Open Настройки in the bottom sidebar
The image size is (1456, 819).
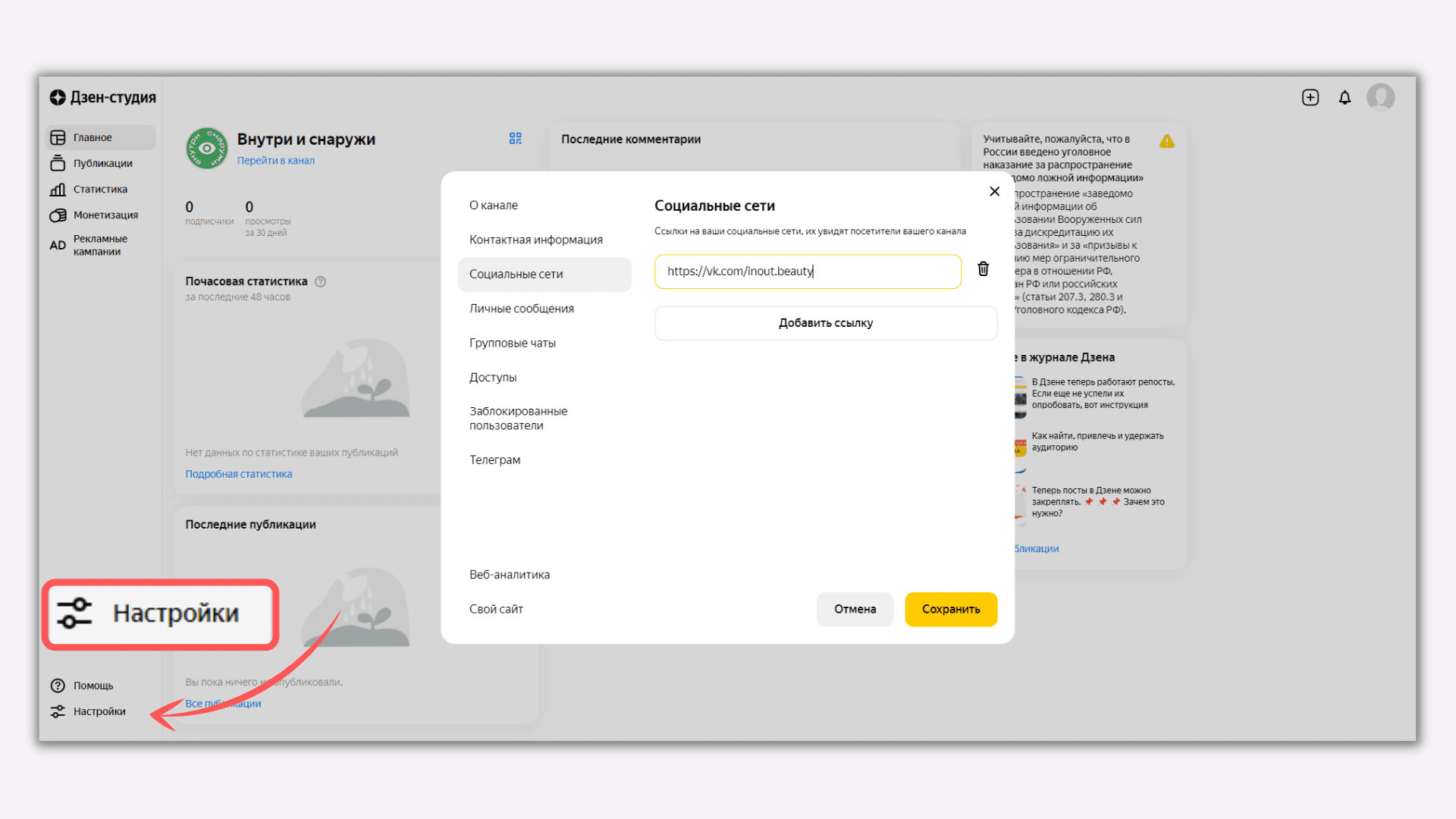click(99, 711)
